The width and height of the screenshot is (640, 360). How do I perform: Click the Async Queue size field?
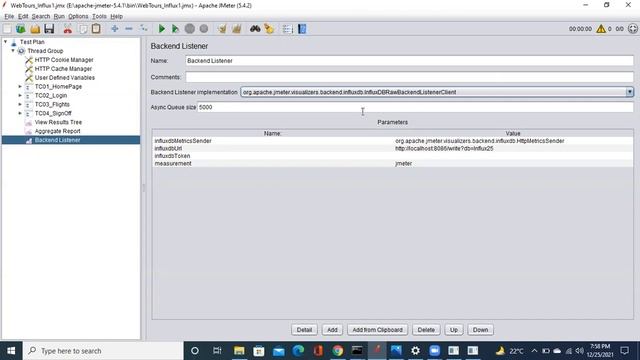tap(415, 107)
